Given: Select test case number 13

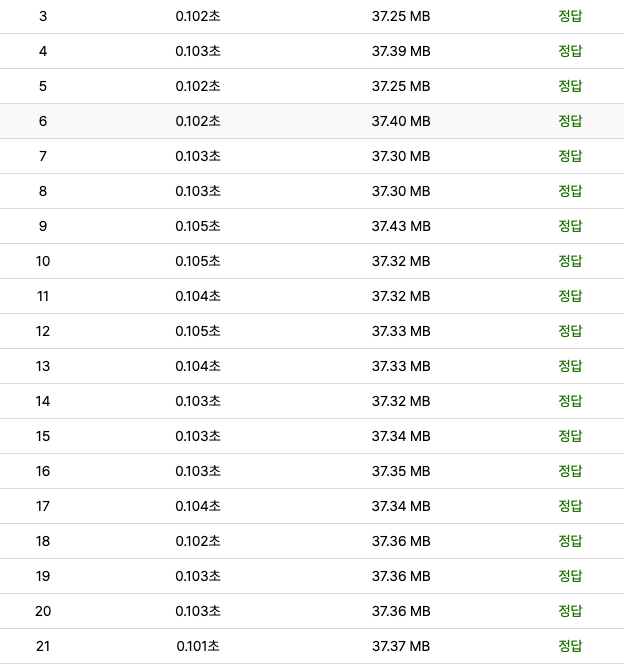Looking at the screenshot, I should click(43, 366).
